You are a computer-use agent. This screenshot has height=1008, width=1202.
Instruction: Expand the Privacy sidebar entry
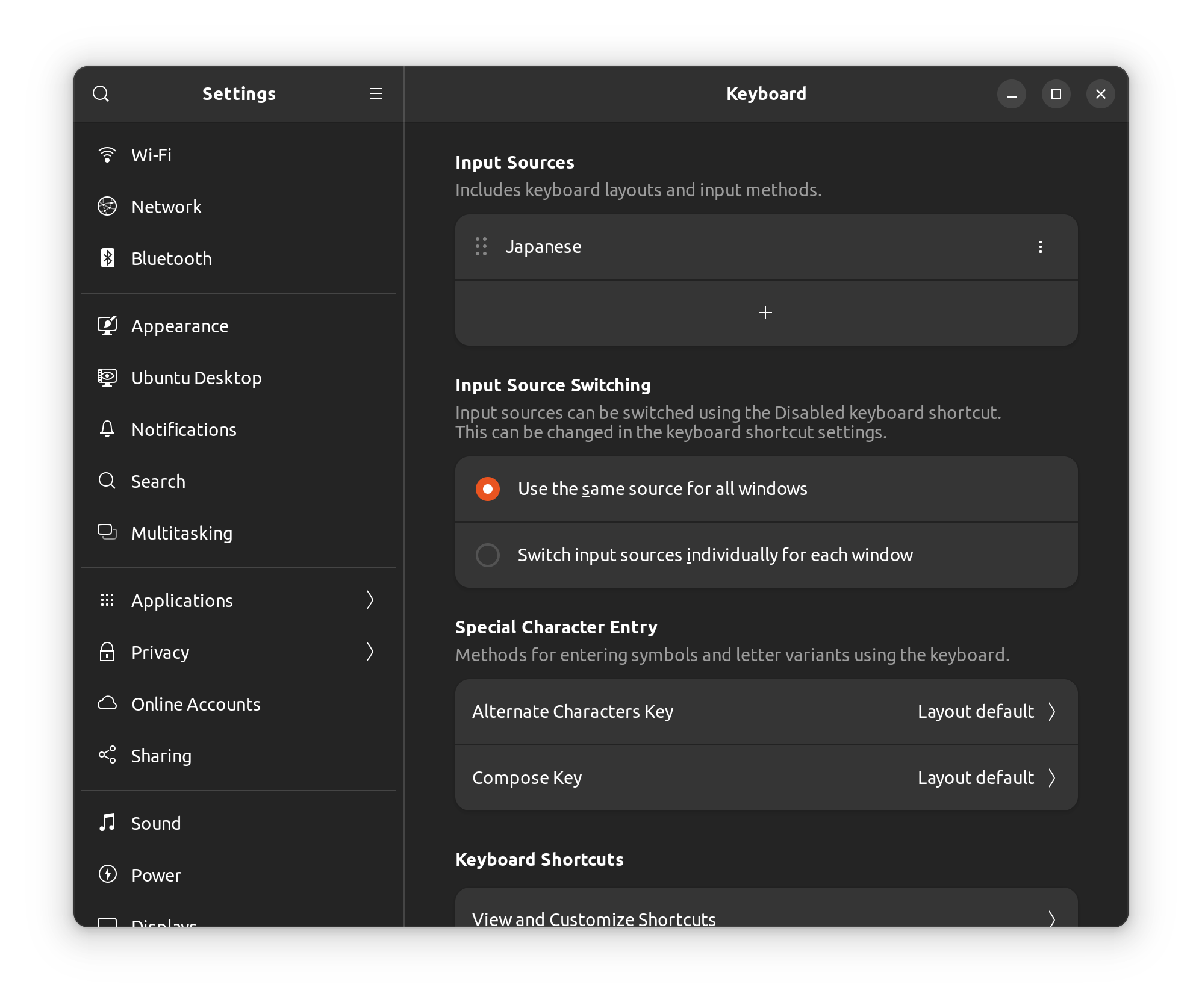(x=370, y=652)
